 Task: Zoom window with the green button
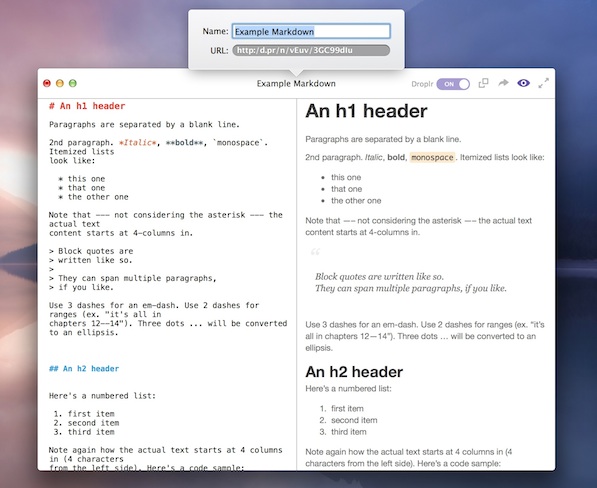click(x=73, y=83)
